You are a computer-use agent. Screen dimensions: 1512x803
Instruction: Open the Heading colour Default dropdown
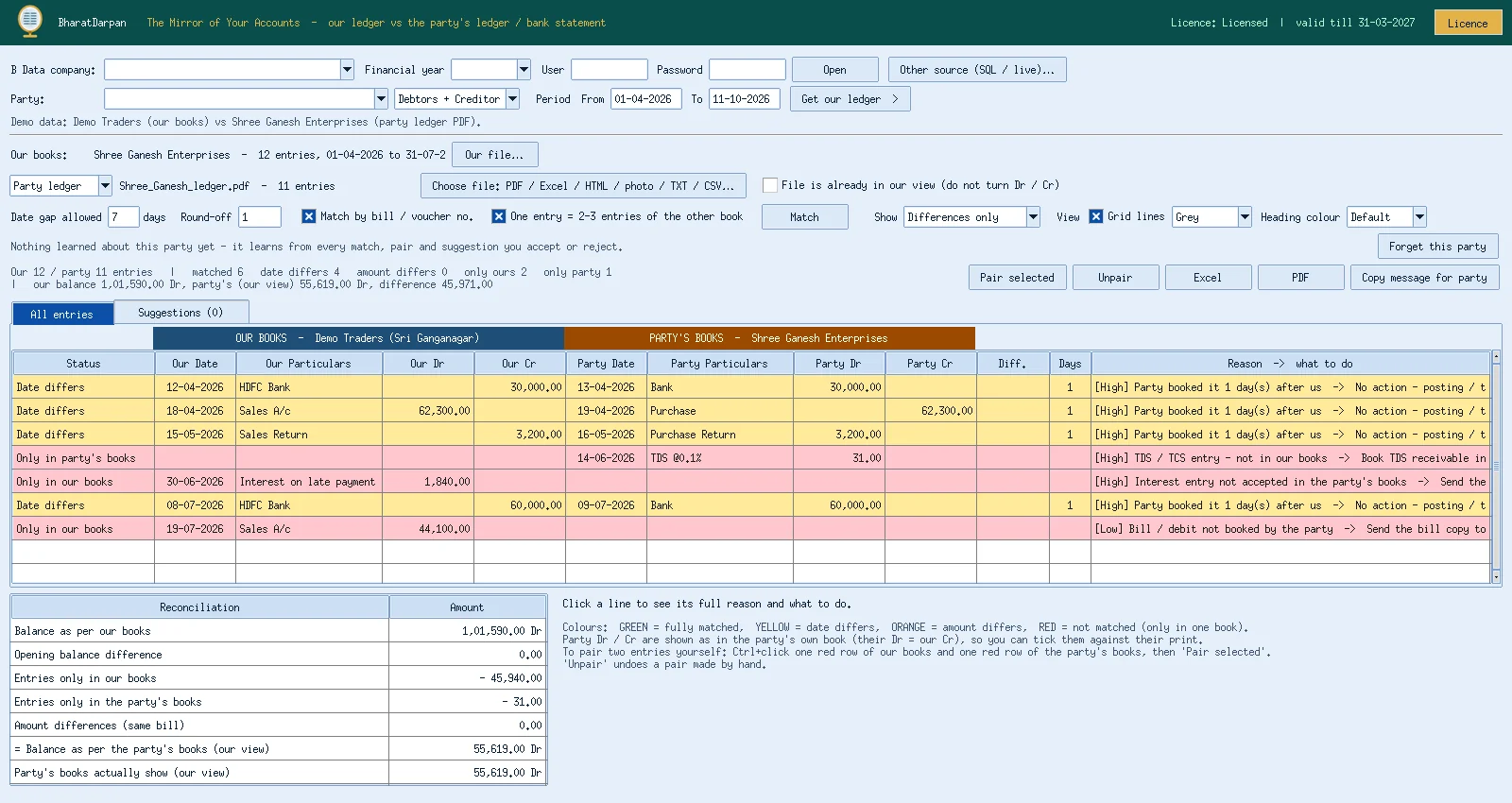1419,217
